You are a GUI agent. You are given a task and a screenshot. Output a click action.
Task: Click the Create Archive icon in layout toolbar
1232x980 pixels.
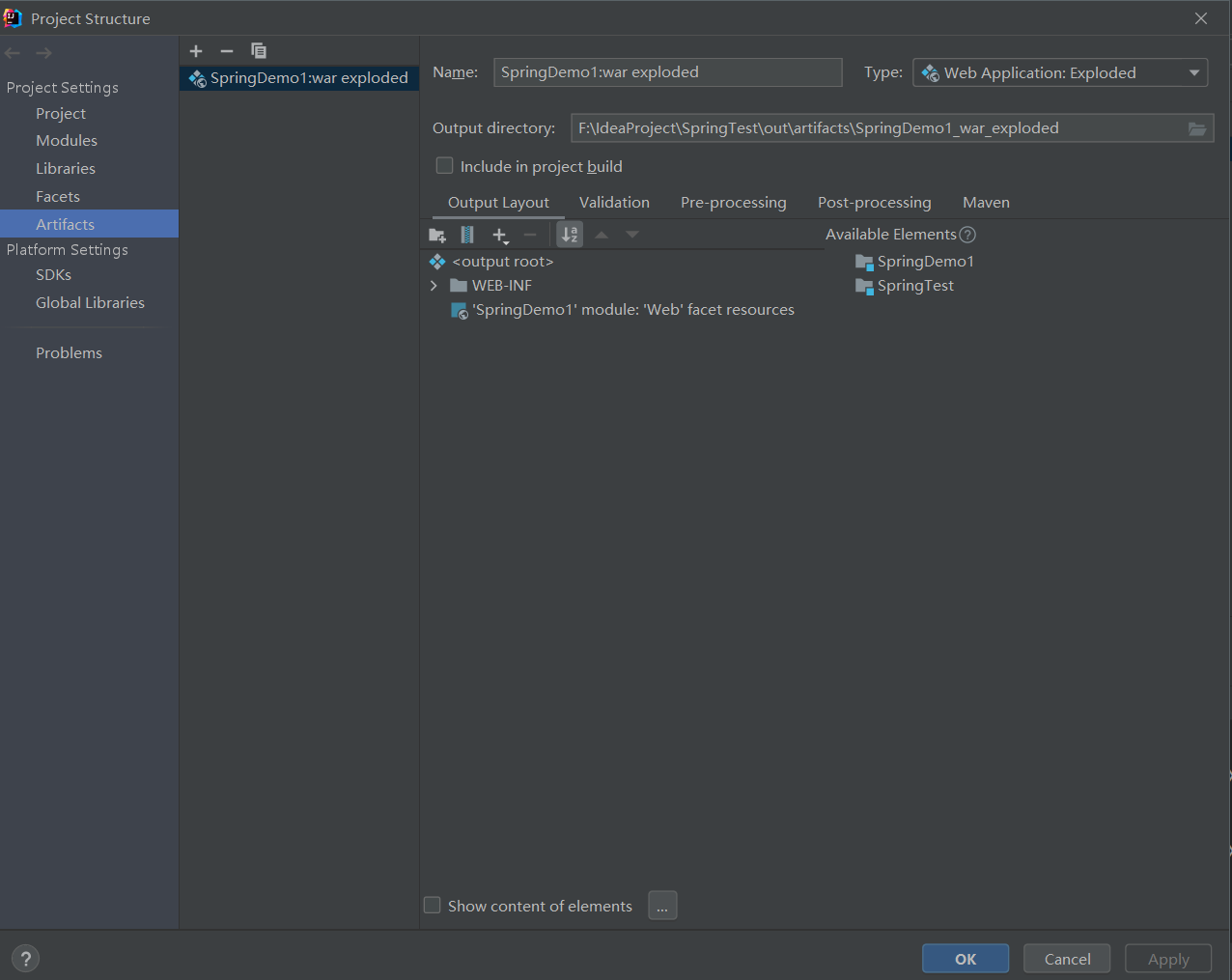point(467,235)
